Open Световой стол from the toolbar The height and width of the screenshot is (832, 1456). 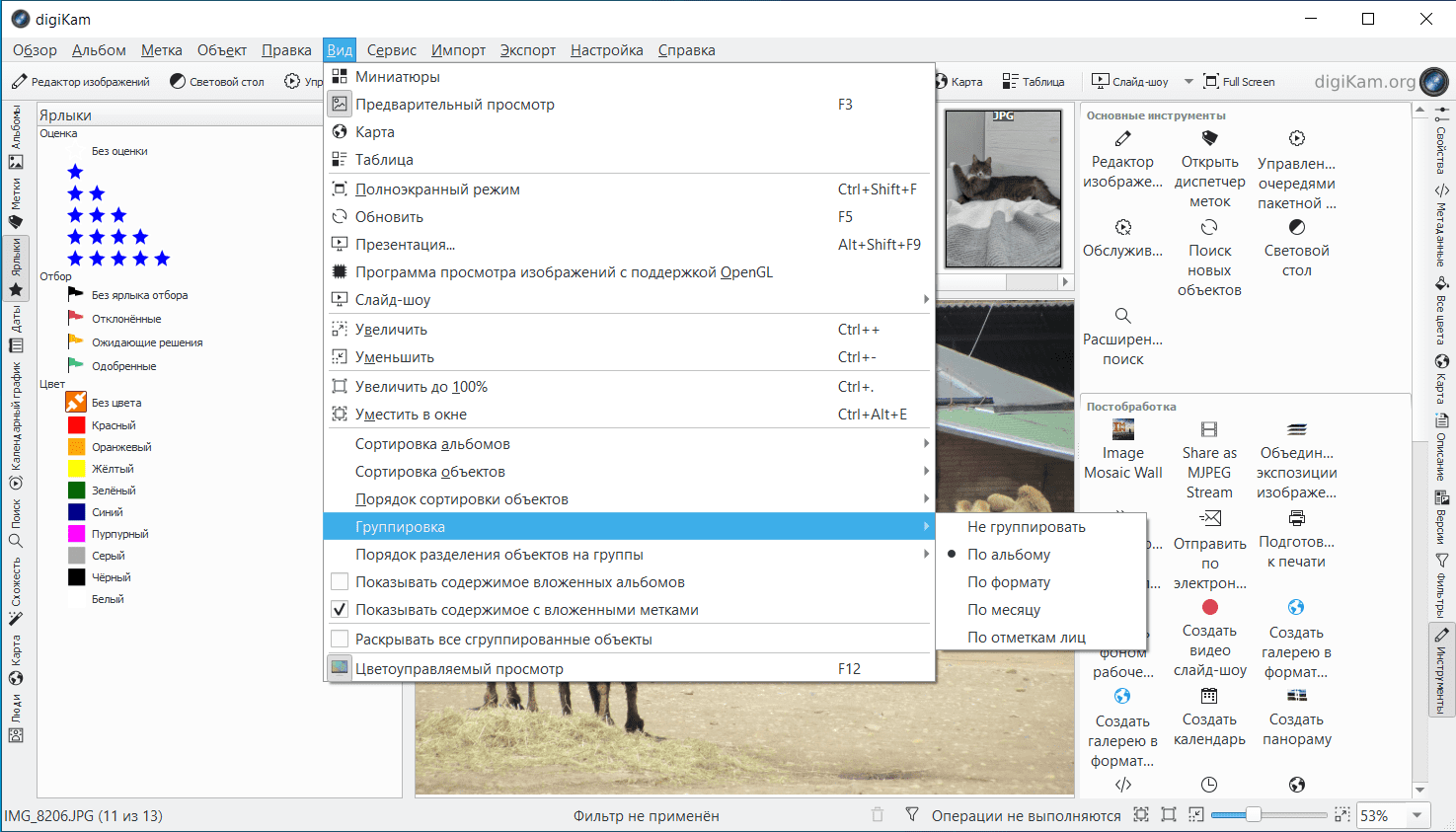(x=217, y=82)
